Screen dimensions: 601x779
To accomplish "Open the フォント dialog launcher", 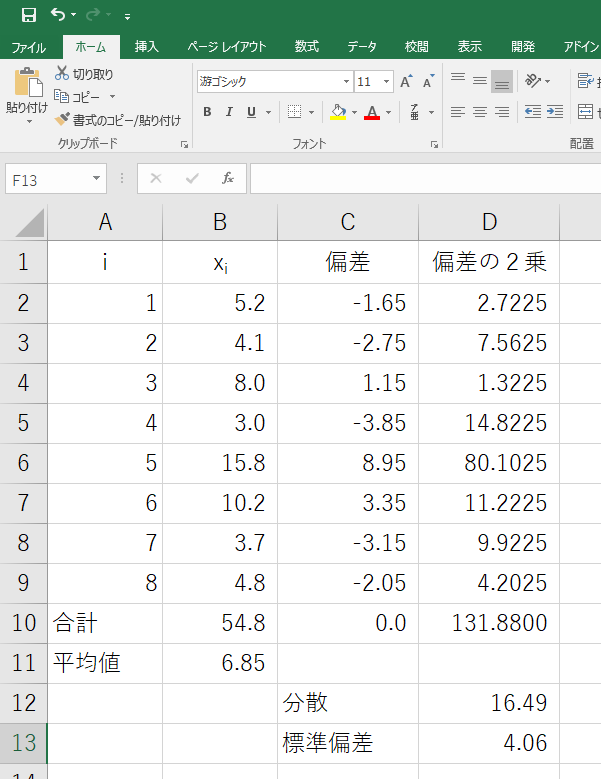I will coord(434,145).
